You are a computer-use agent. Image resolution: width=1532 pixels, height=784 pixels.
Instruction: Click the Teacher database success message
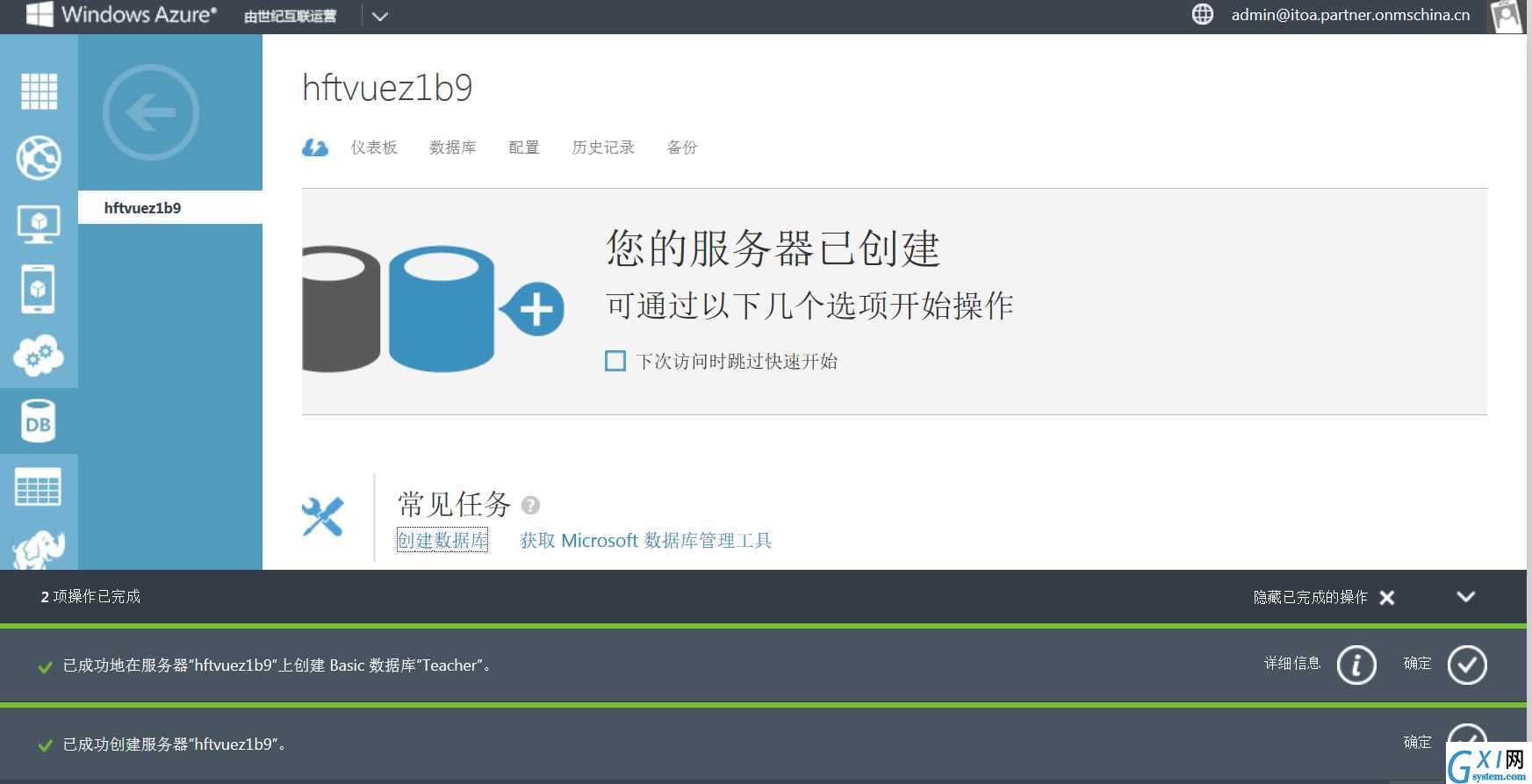pyautogui.click(x=277, y=665)
